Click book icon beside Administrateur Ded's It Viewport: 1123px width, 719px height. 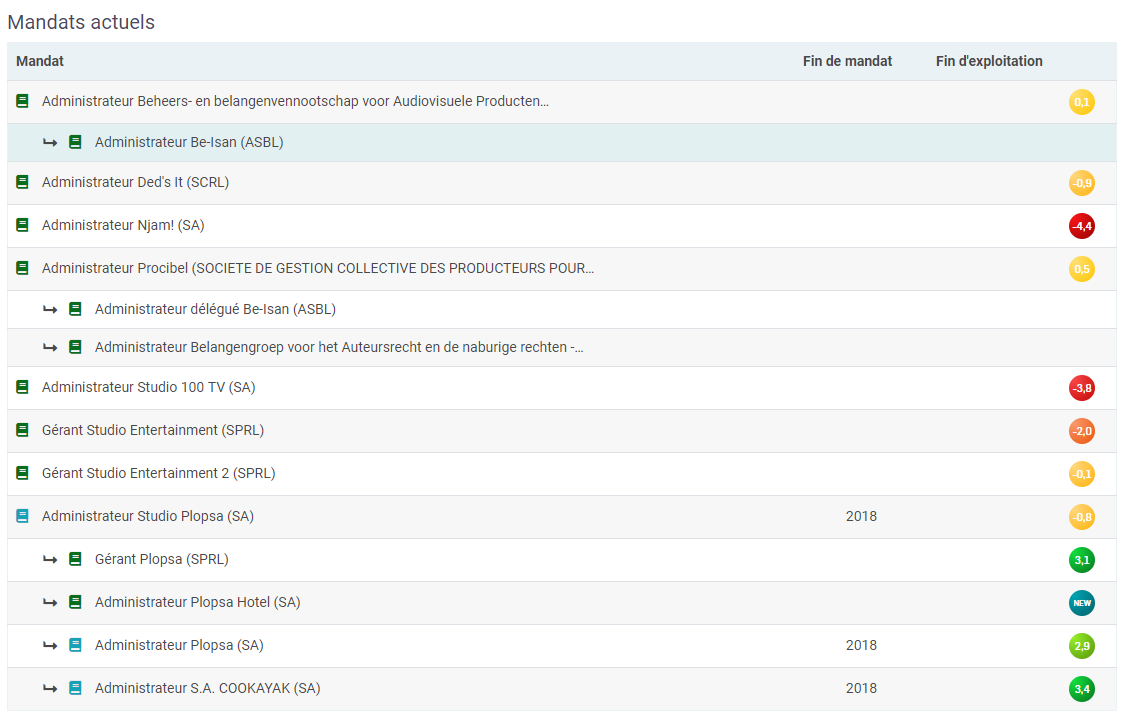pyautogui.click(x=23, y=183)
